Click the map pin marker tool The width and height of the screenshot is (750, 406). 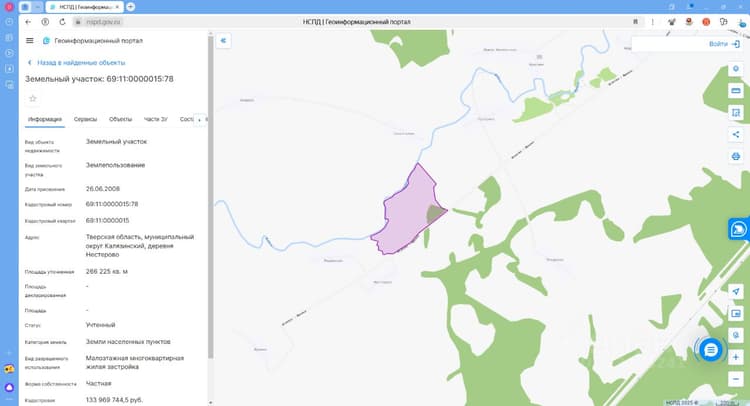click(x=736, y=69)
